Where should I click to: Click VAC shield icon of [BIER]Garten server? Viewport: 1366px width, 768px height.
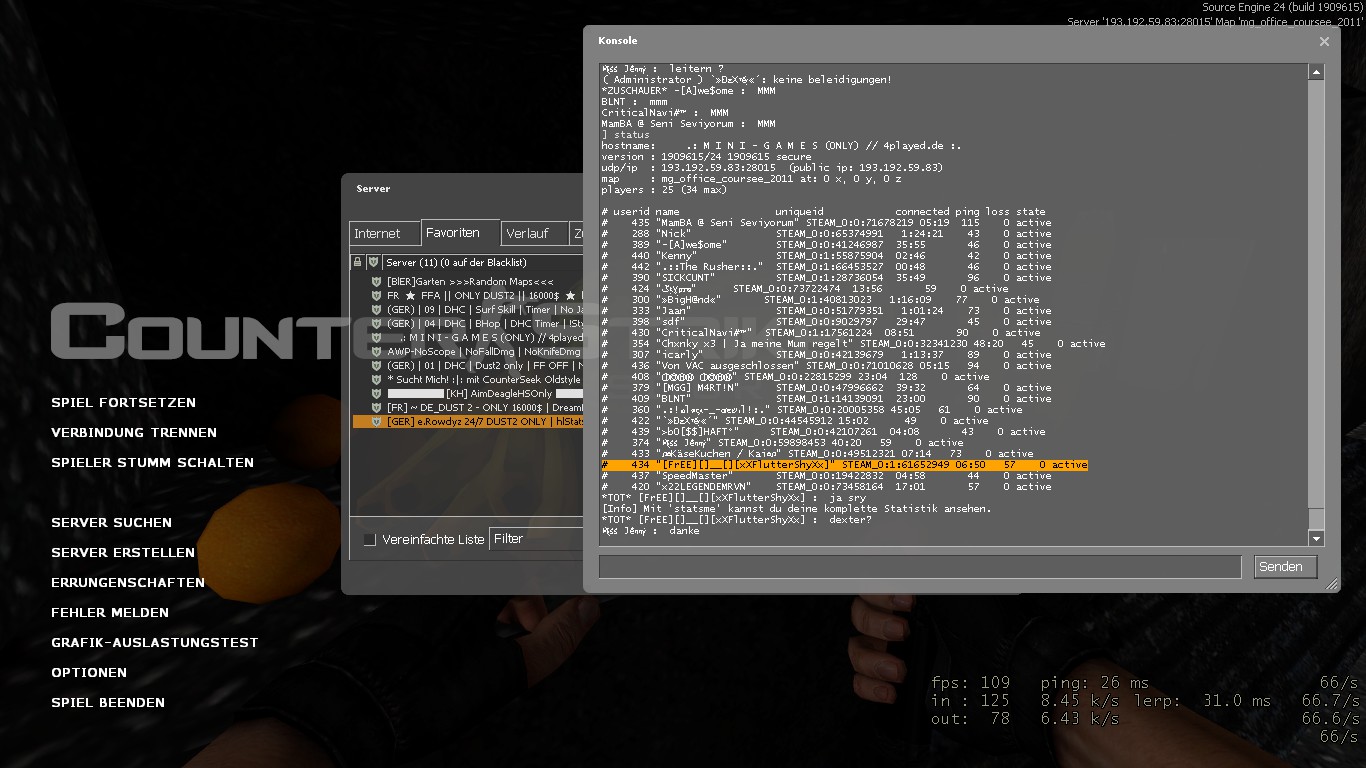click(x=377, y=282)
